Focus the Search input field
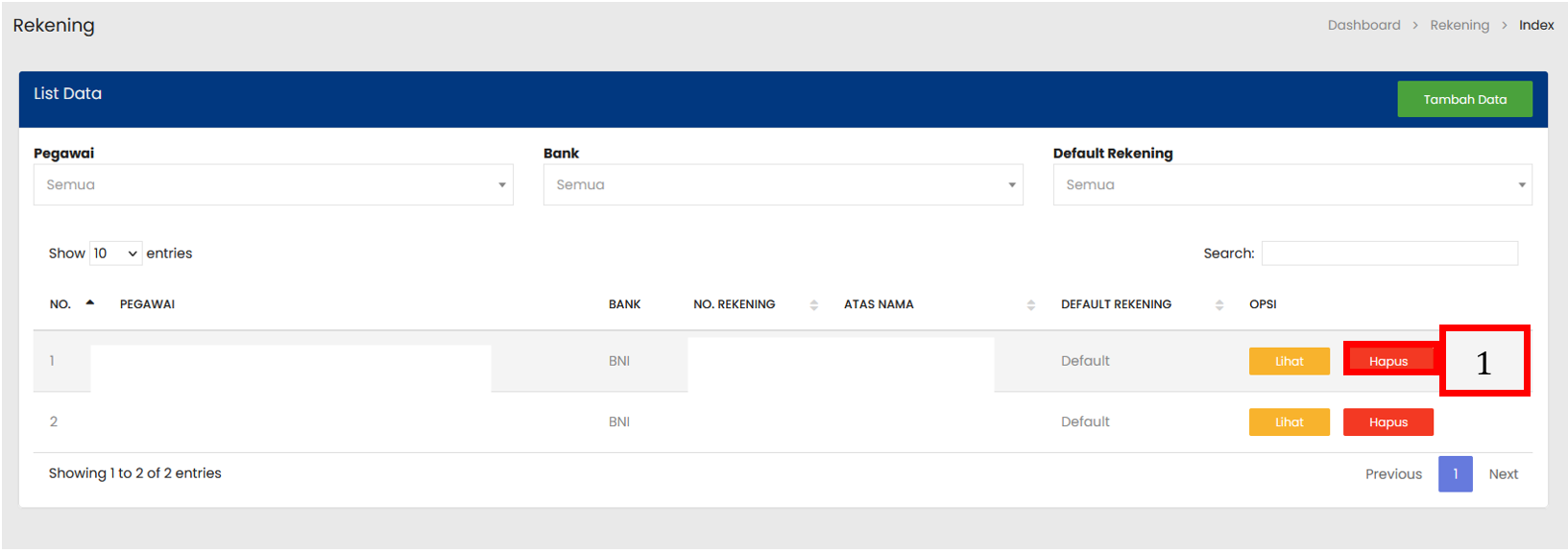Screen dimensions: 1568x554 click(1389, 253)
